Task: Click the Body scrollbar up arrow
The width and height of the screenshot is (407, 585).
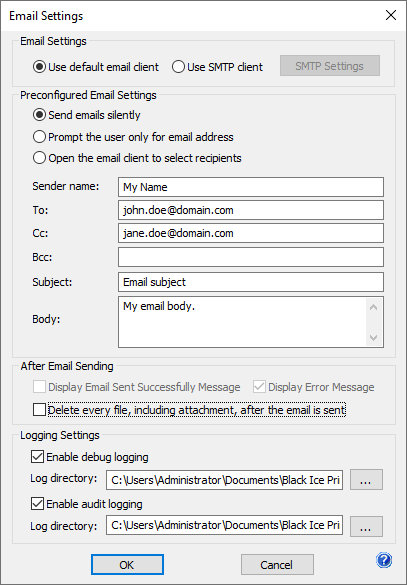Action: 373,307
